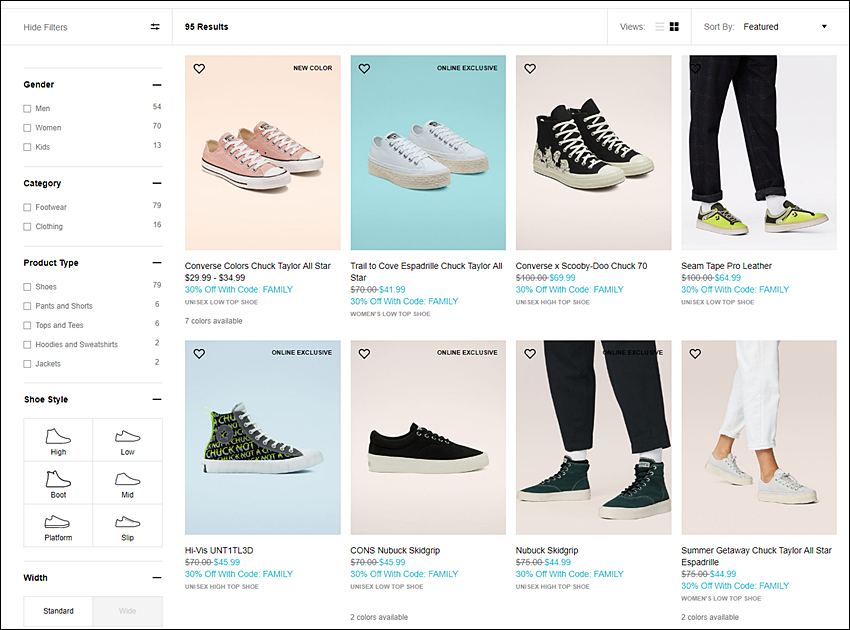Check the Footwear category filter

coord(27,207)
